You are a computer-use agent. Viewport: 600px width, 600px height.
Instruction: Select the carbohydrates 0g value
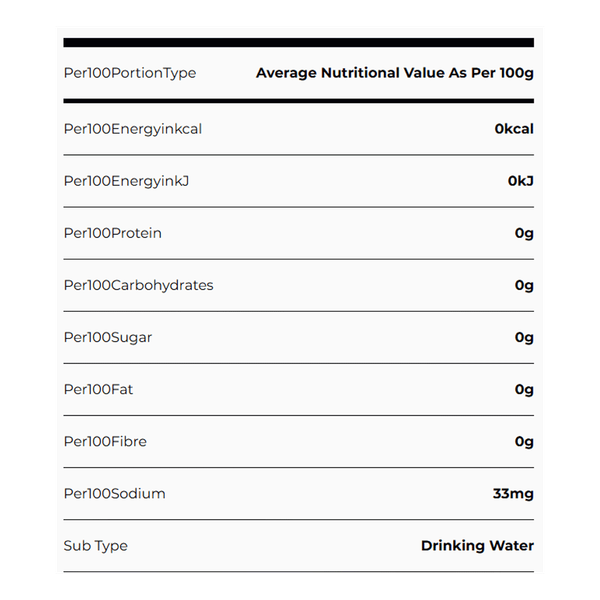click(x=524, y=285)
